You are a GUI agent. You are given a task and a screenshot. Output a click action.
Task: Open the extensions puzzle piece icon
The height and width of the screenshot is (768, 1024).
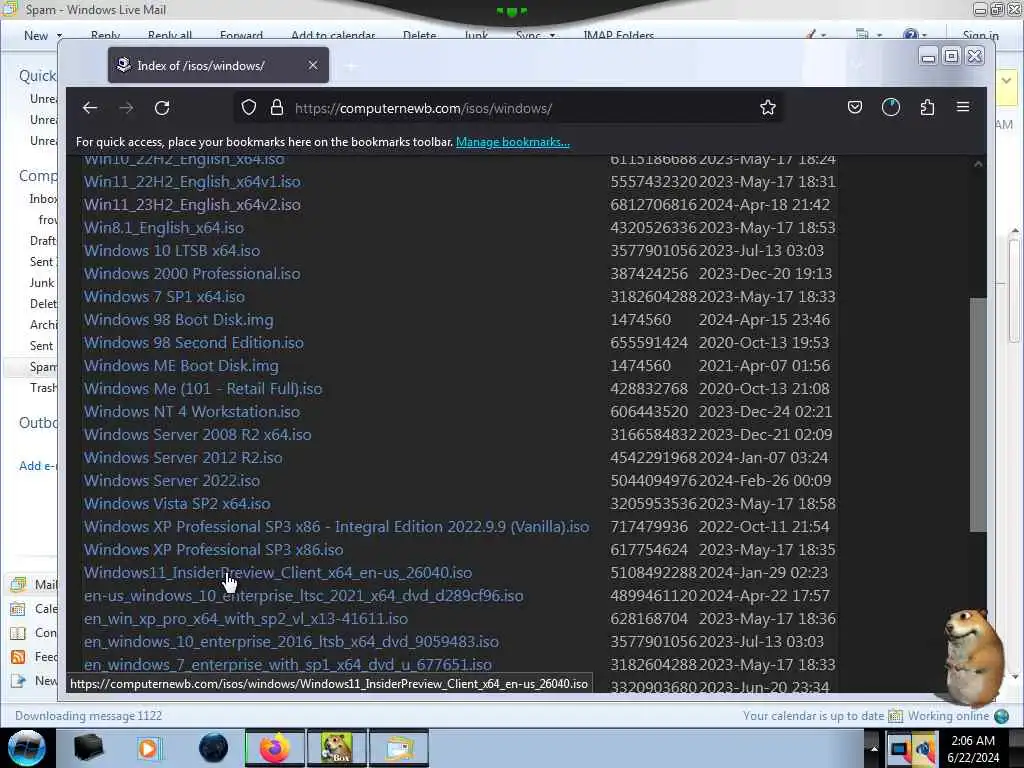pyautogui.click(x=927, y=108)
